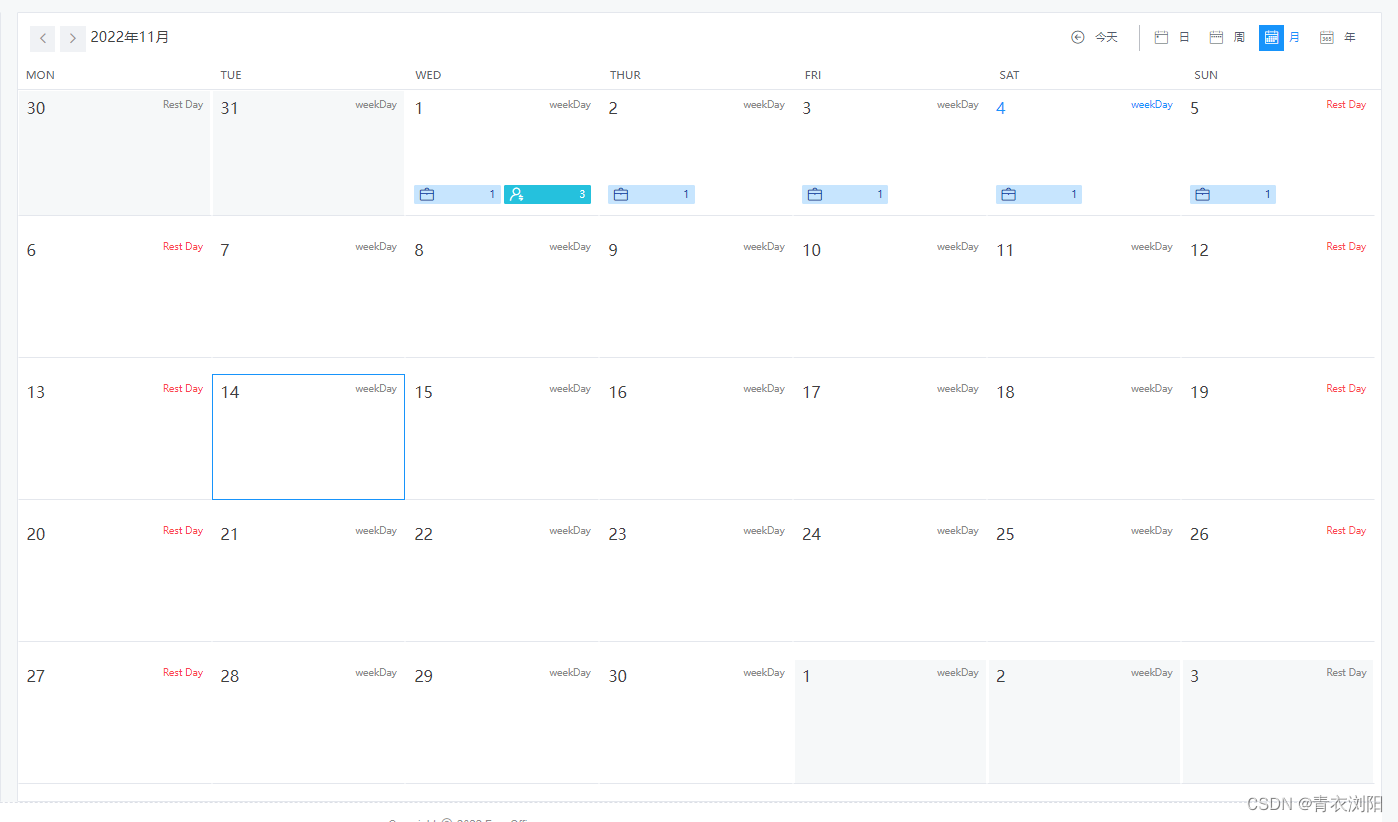Screen dimensions: 1398x822
Task: Select the highlighted November 14 cell
Action: 308,437
